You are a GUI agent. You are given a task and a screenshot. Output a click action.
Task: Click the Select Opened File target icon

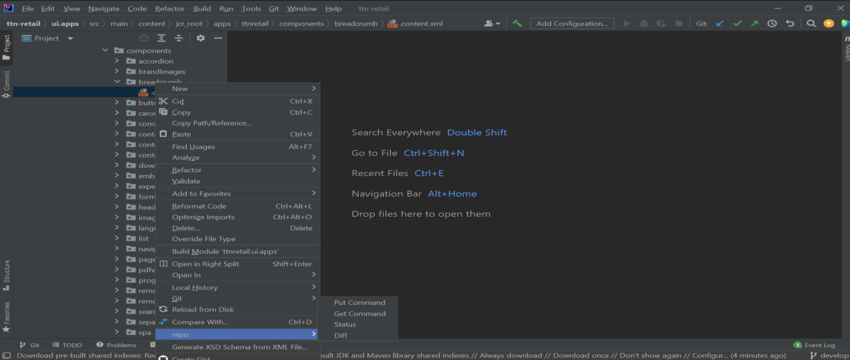click(144, 38)
